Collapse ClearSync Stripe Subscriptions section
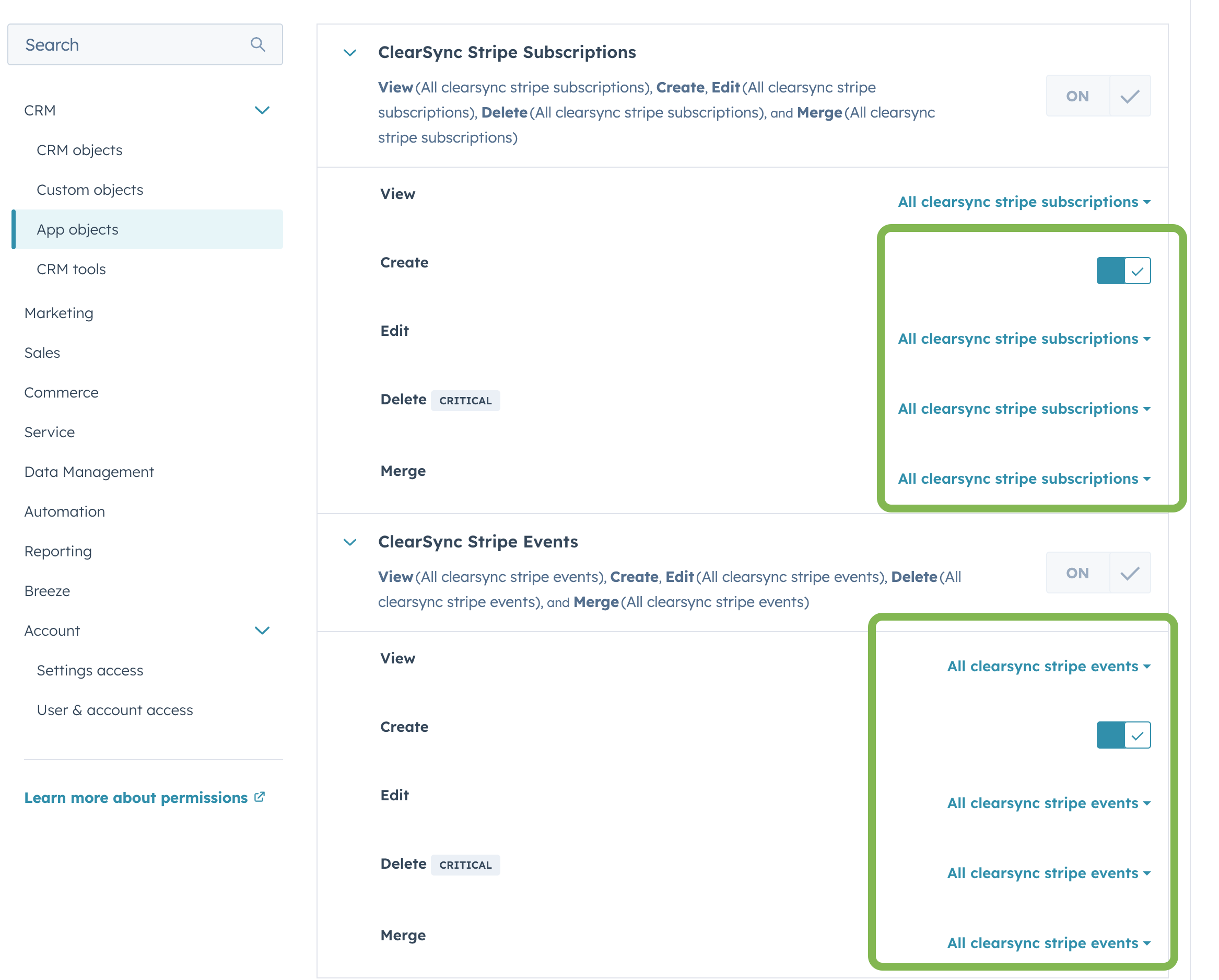Viewport: 1219px width, 980px height. click(x=350, y=53)
